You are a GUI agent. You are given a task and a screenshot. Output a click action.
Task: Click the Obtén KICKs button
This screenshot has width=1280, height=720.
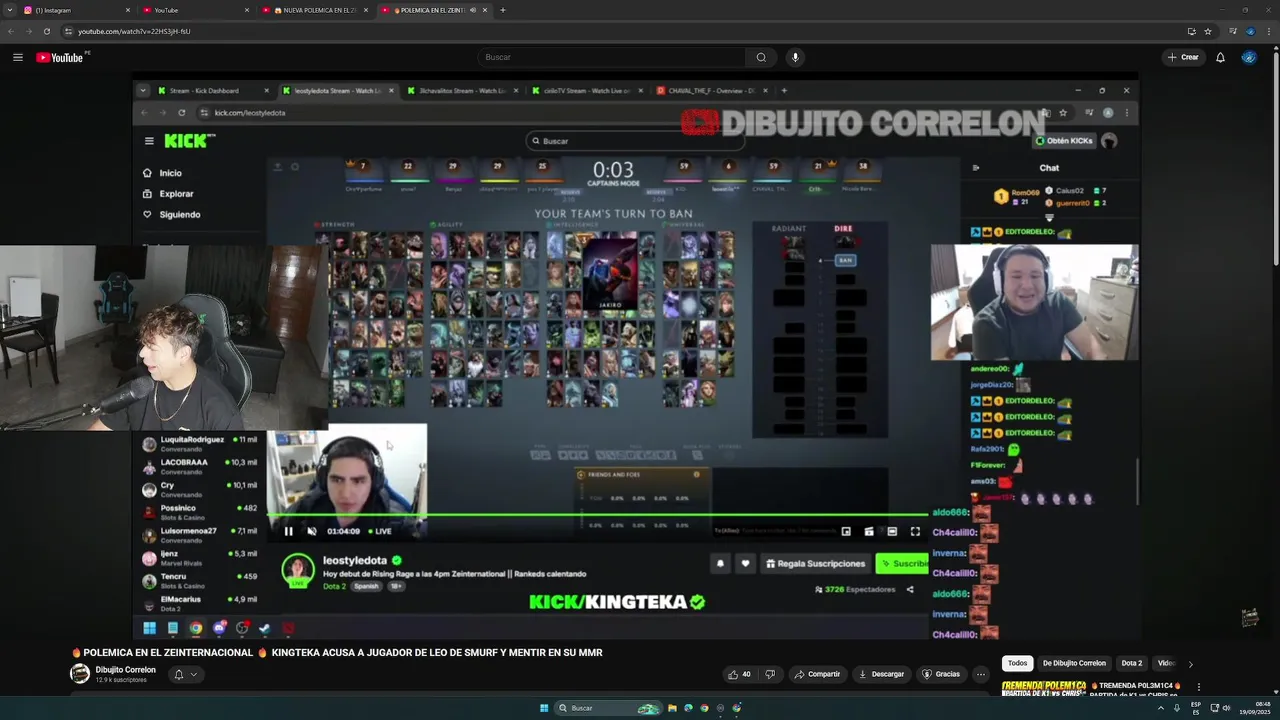point(1064,141)
